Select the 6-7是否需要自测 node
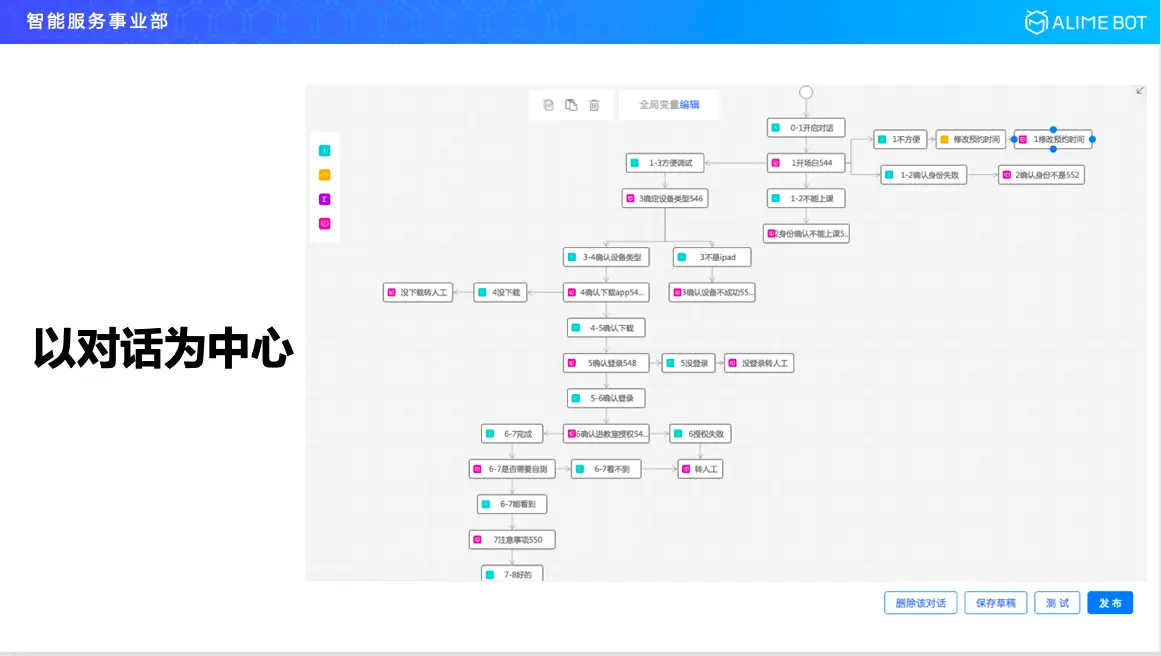Image resolution: width=1161 pixels, height=656 pixels. (512, 469)
